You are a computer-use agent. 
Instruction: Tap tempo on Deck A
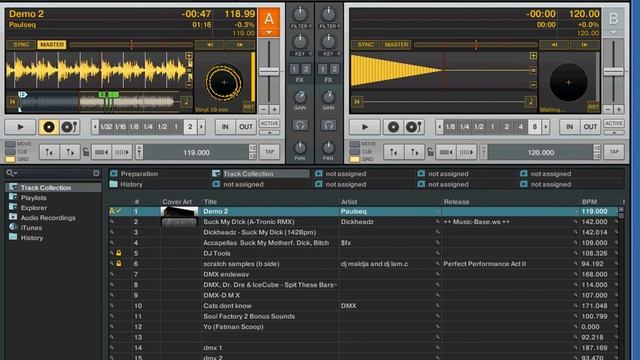click(x=269, y=152)
